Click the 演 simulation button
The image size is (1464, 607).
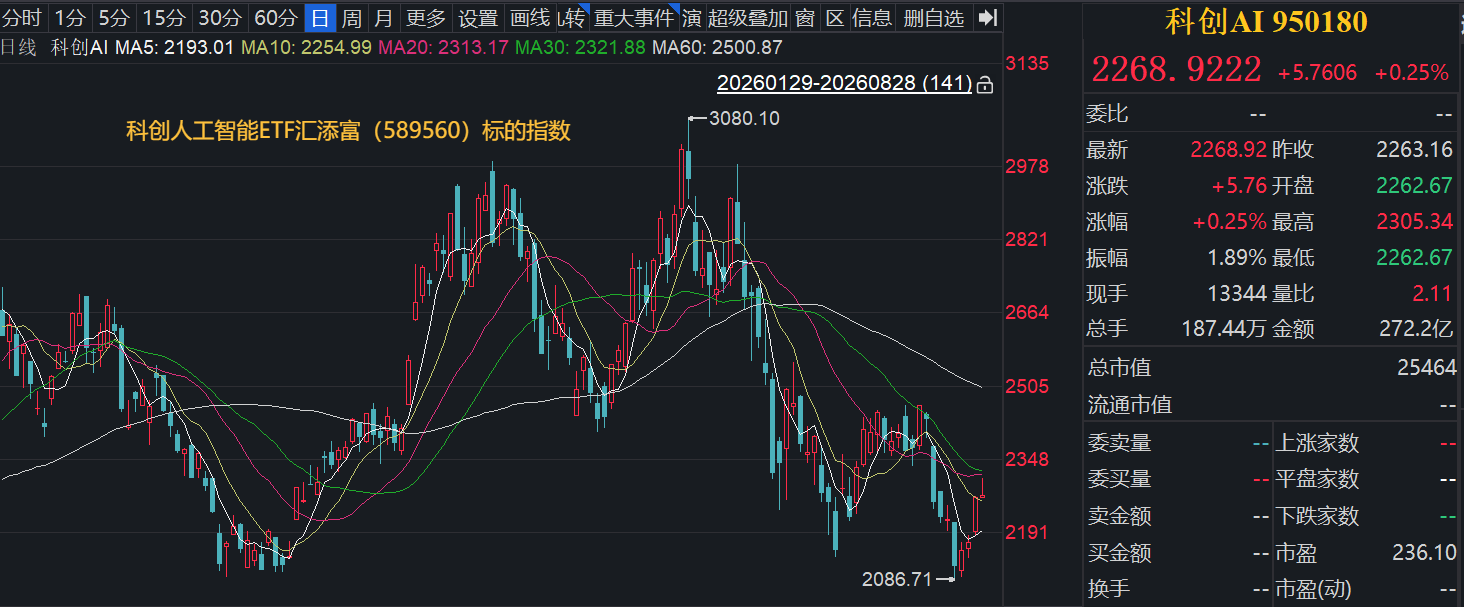pyautogui.click(x=692, y=17)
